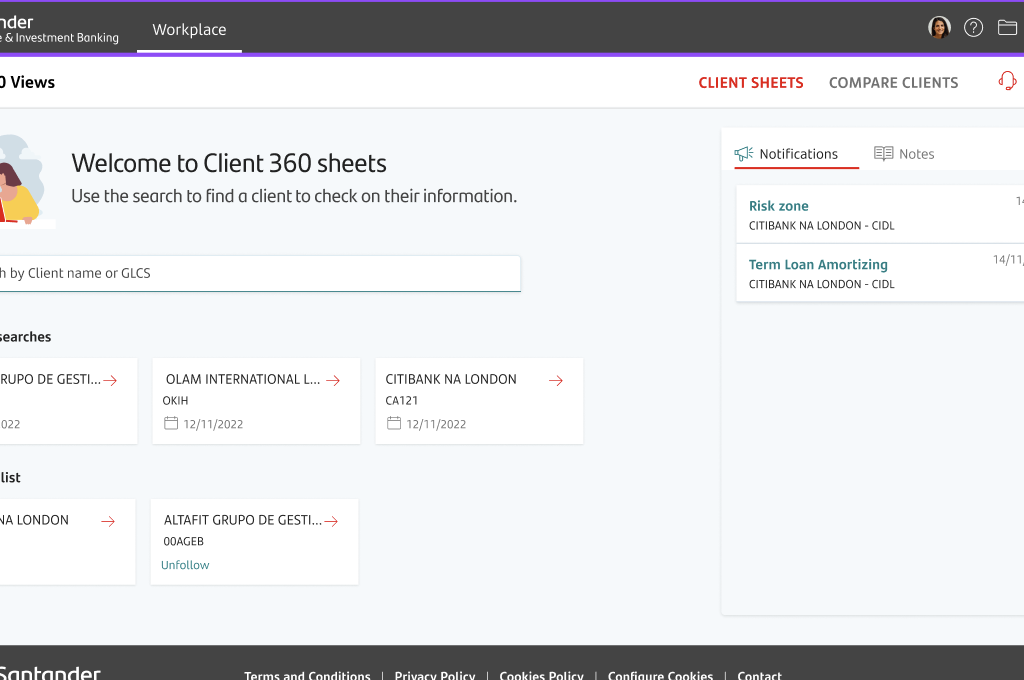The height and width of the screenshot is (680, 1024).
Task: Switch to the Workplace tab
Action: tap(189, 29)
